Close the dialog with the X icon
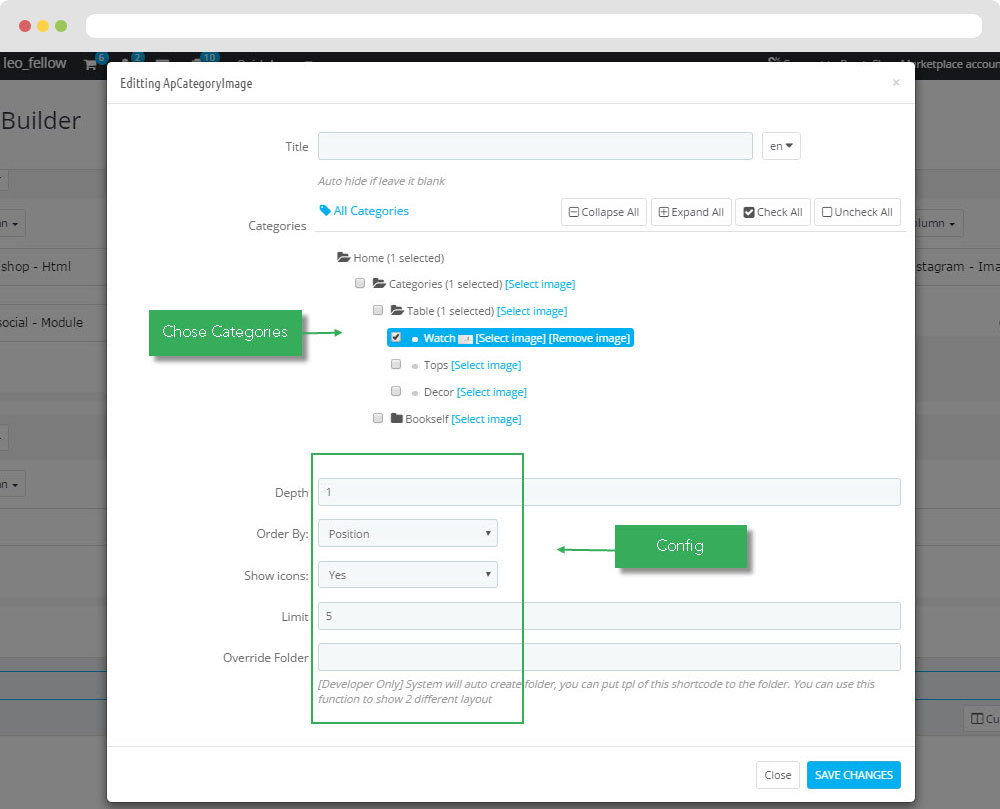Image resolution: width=1000 pixels, height=809 pixels. coord(896,83)
